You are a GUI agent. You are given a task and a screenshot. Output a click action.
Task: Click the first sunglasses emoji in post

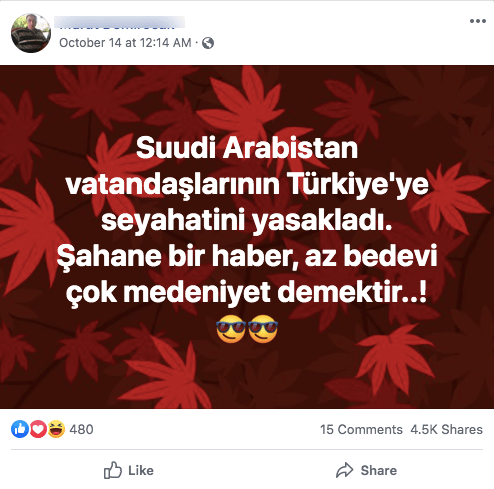tap(231, 329)
